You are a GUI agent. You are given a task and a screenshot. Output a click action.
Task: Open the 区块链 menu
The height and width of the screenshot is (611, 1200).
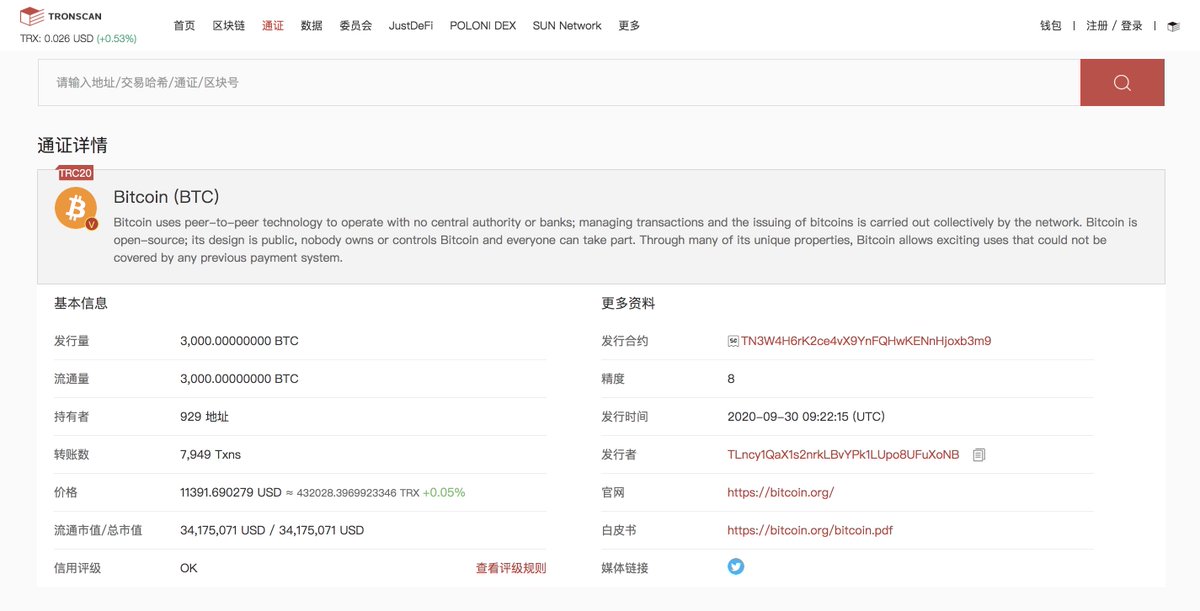pyautogui.click(x=229, y=26)
